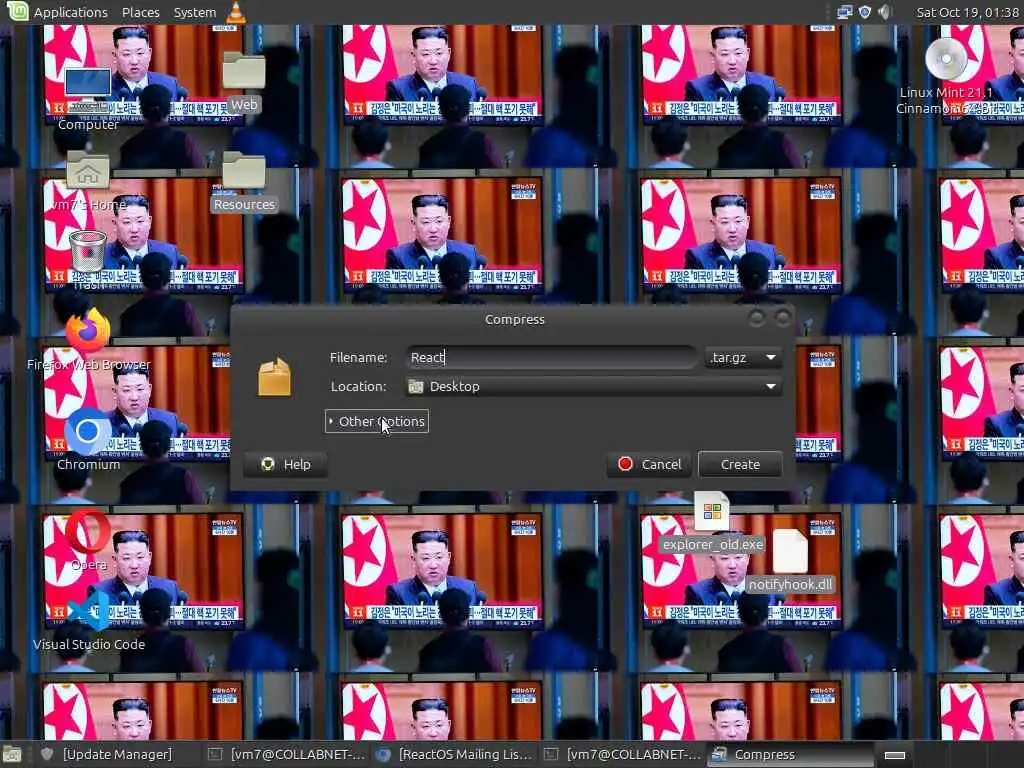Open the System menu
The width and height of the screenshot is (1024, 768).
[x=195, y=12]
